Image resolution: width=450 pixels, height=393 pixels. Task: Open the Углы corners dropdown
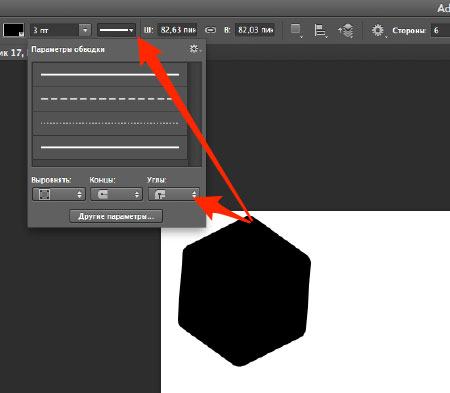pos(174,194)
